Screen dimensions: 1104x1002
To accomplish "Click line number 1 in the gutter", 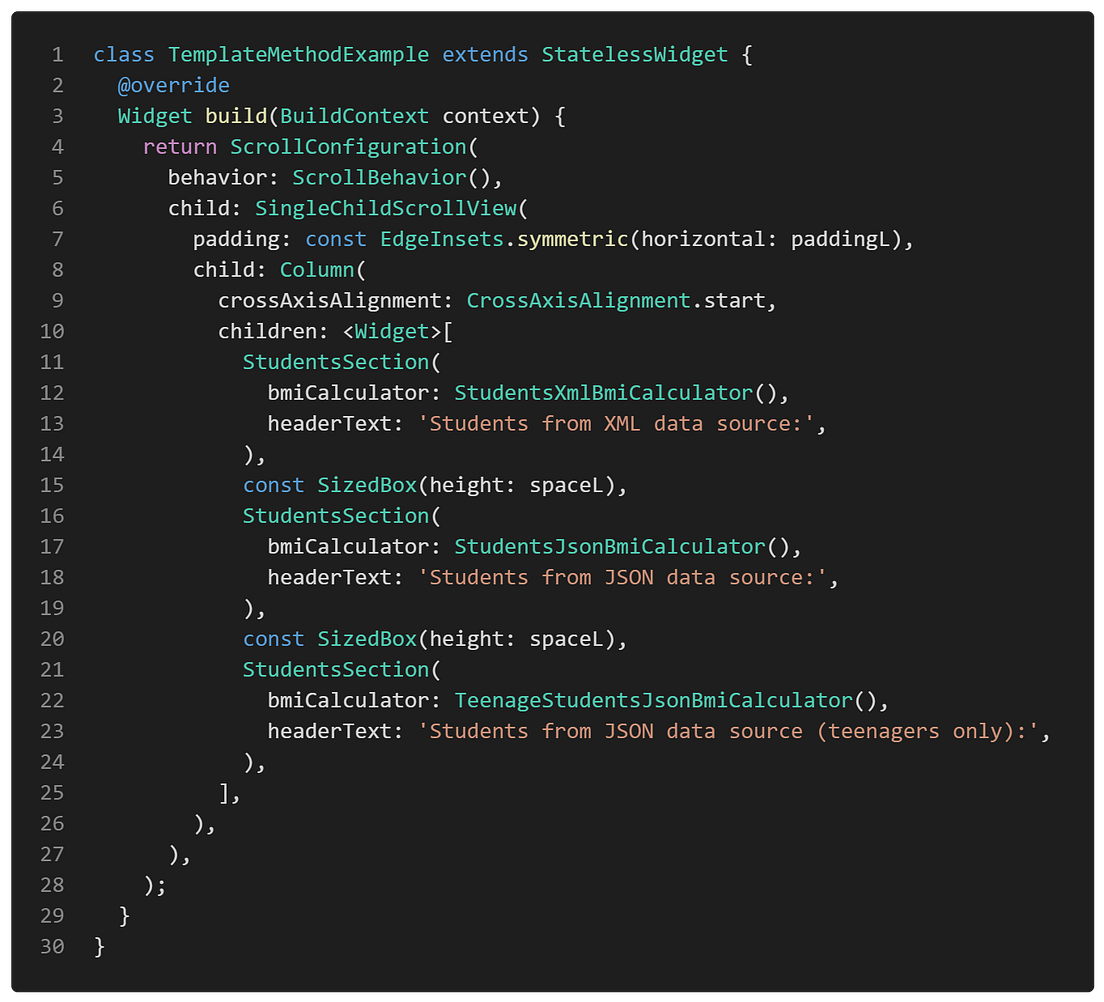I will (x=53, y=54).
